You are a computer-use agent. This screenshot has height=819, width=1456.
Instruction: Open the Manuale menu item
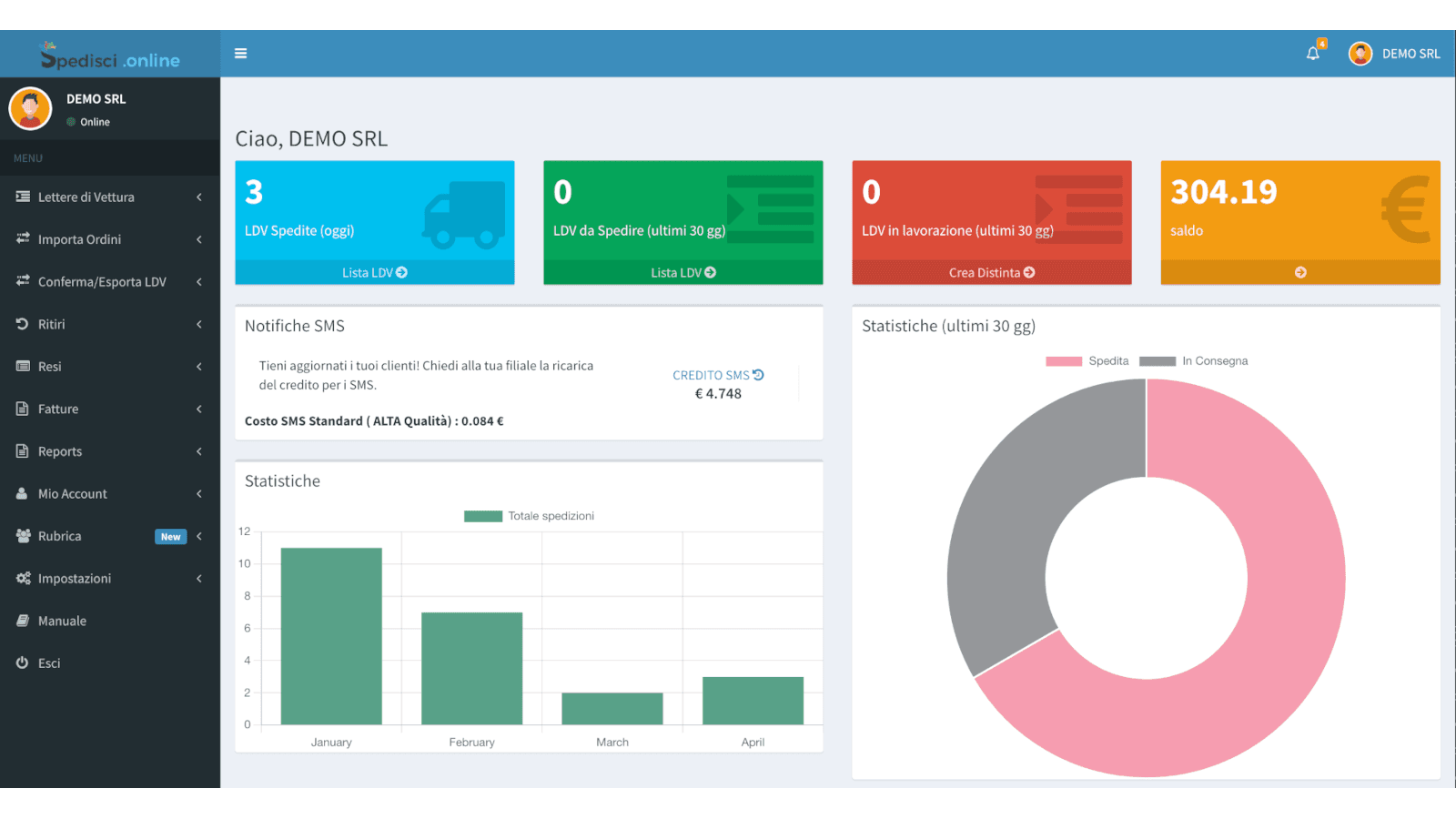click(62, 621)
